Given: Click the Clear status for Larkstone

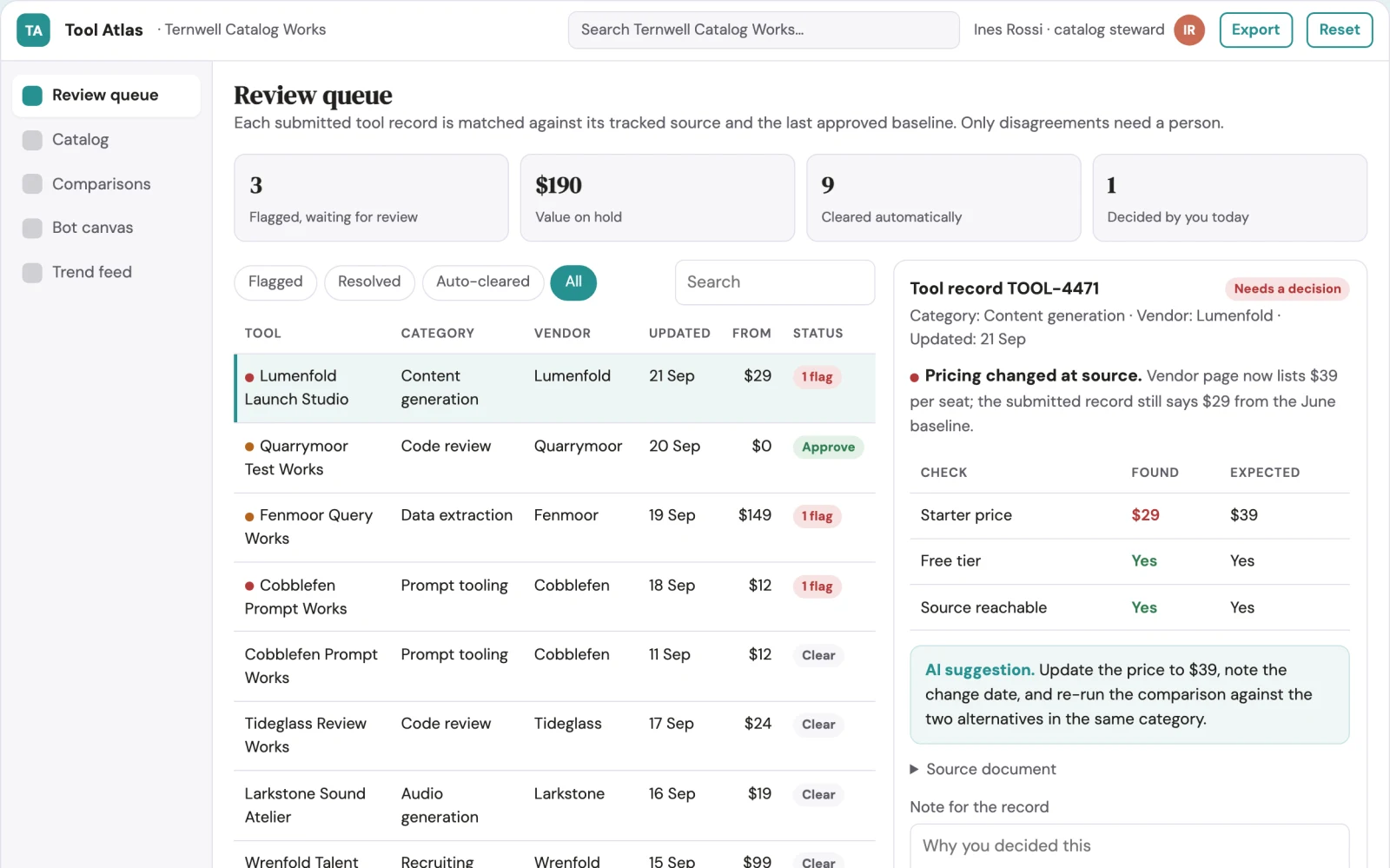Looking at the screenshot, I should pos(818,795).
